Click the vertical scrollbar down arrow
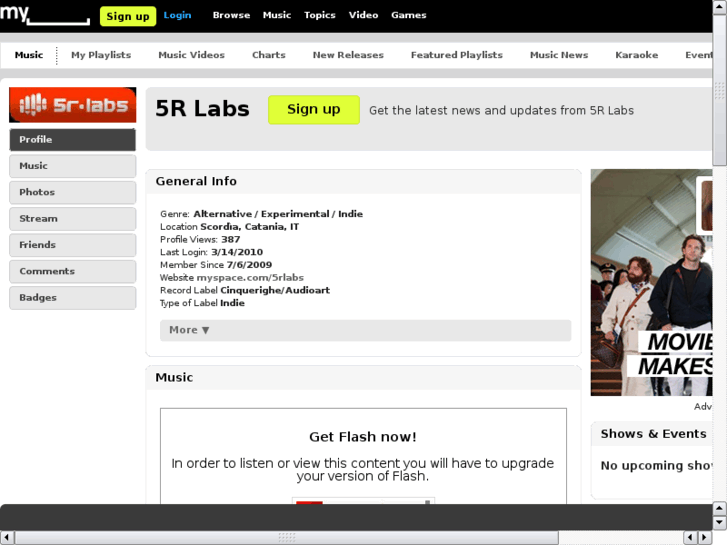 (x=720, y=523)
